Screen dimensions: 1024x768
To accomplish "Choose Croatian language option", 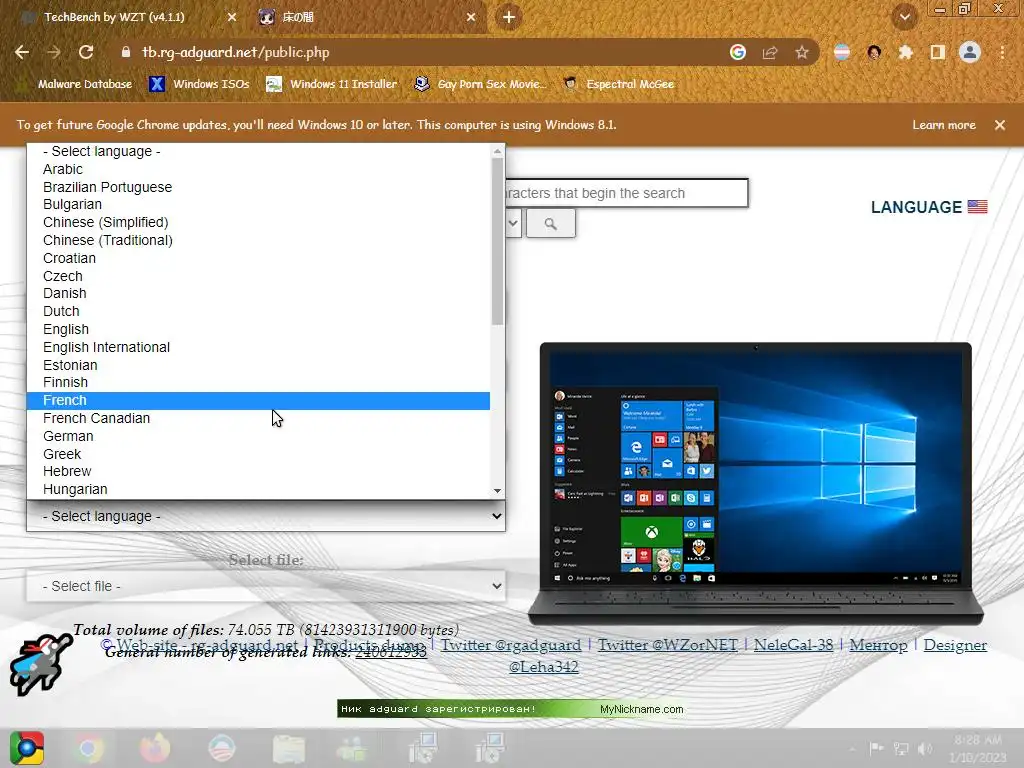I will (258, 258).
